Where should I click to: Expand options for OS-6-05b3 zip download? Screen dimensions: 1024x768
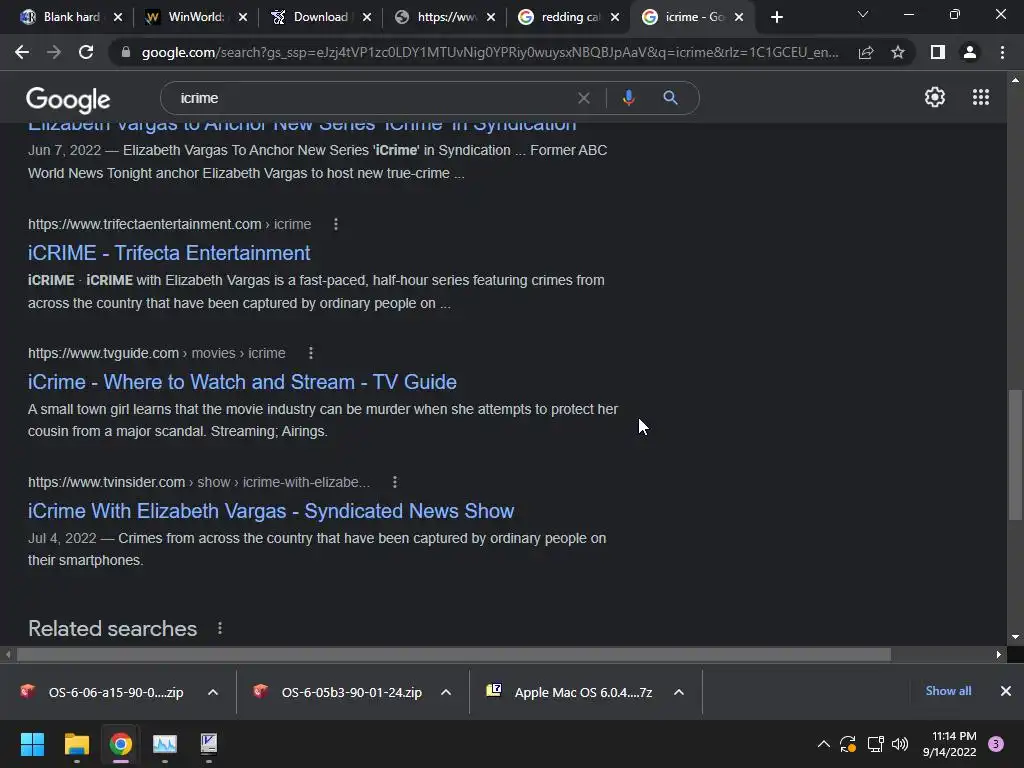[x=446, y=692]
